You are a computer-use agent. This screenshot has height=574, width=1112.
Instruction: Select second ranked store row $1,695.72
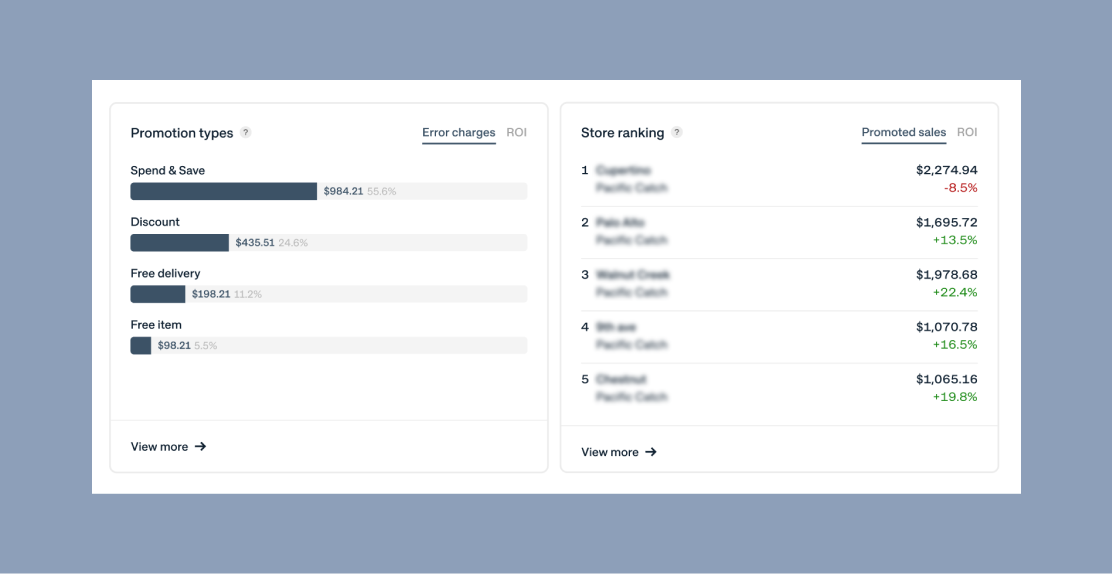pyautogui.click(x=779, y=231)
